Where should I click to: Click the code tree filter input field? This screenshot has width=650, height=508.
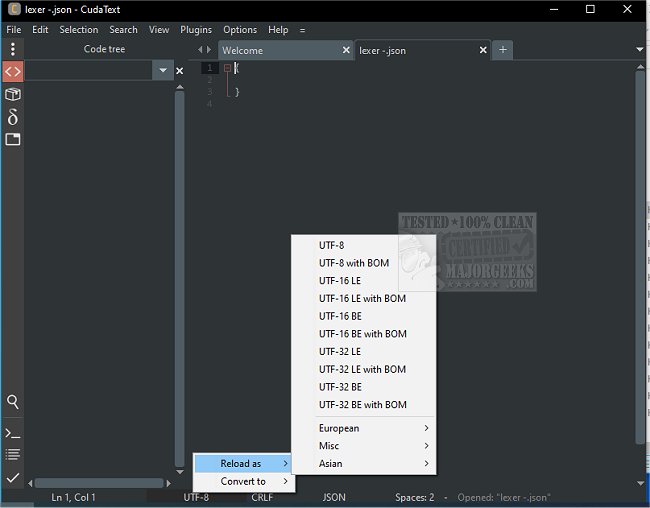[x=88, y=71]
